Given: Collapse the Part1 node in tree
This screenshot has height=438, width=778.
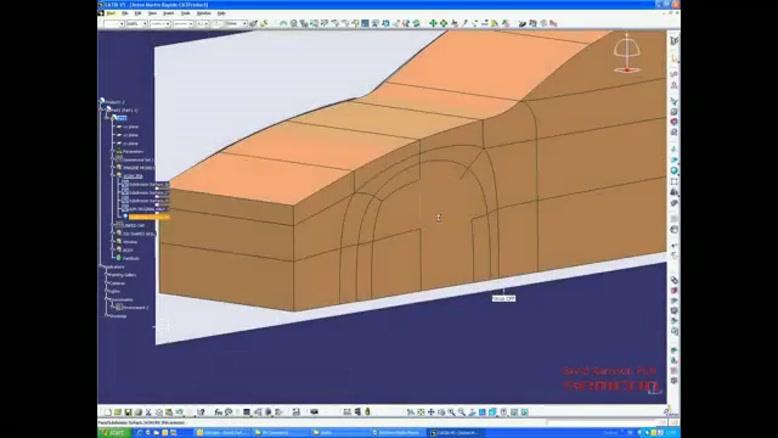Looking at the screenshot, I should [106, 110].
